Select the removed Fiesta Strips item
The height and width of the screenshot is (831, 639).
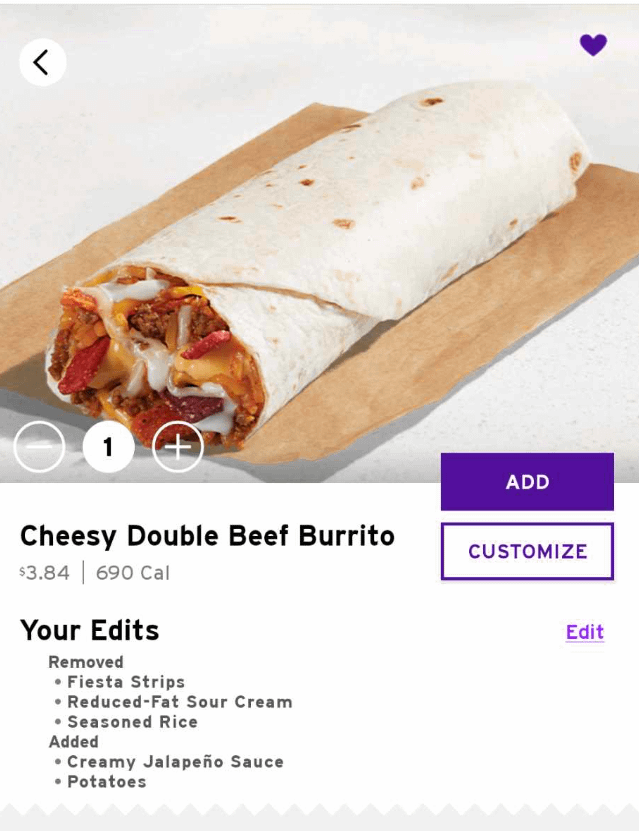[126, 682]
